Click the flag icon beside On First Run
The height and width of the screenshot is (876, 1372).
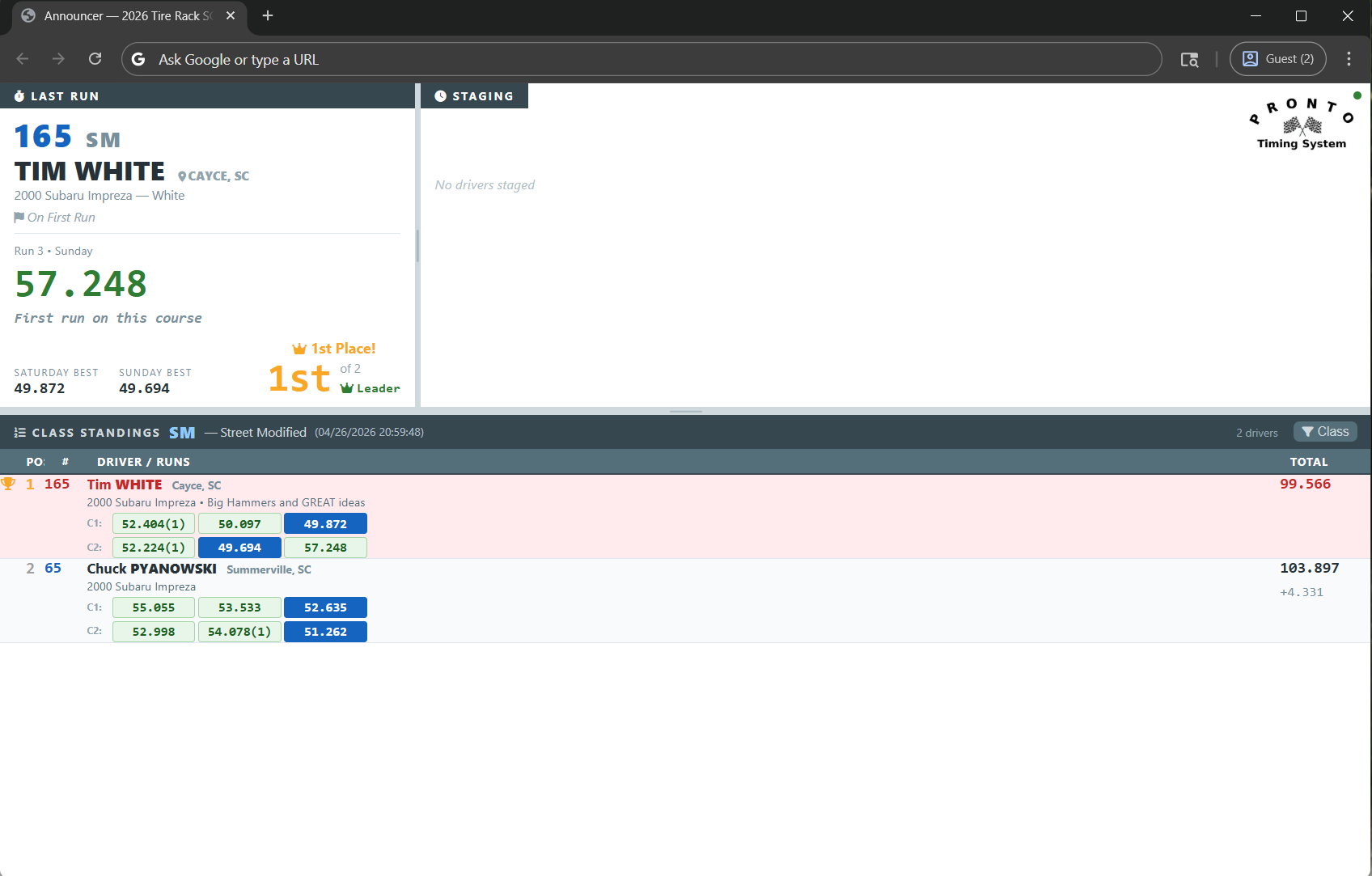pos(19,218)
